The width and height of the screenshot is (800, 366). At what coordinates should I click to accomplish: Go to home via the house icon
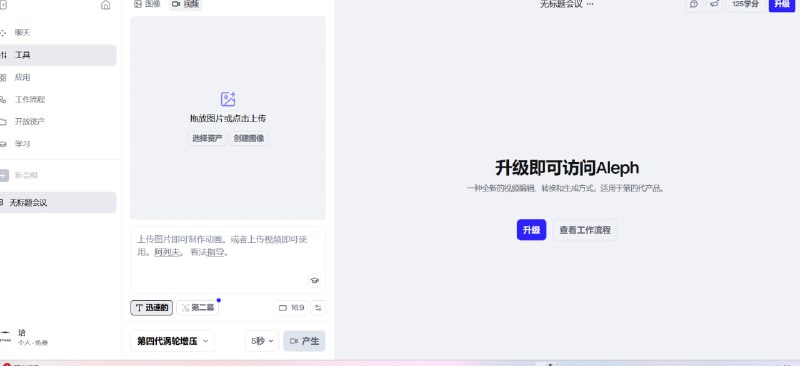pyautogui.click(x=106, y=5)
